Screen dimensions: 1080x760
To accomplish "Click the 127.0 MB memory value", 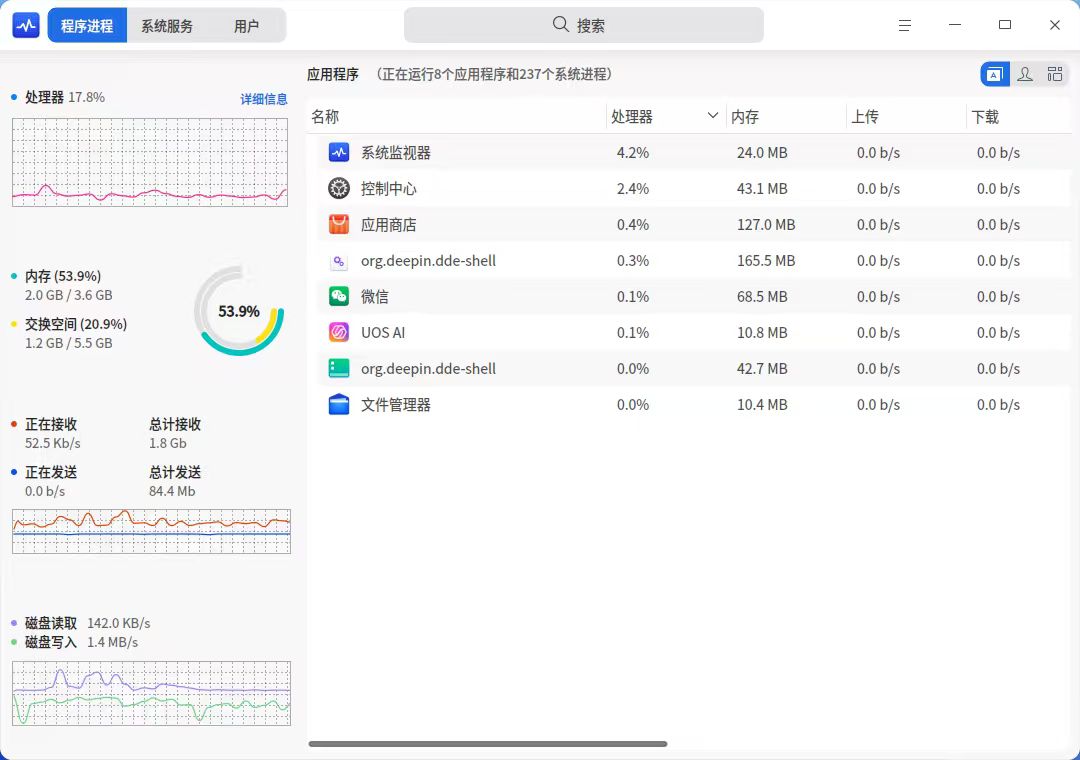I will (766, 225).
